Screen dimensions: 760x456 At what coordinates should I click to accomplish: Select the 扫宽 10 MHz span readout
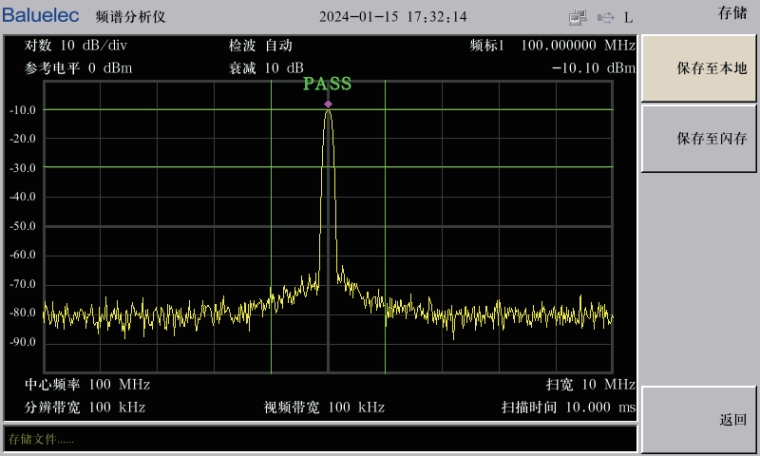590,384
